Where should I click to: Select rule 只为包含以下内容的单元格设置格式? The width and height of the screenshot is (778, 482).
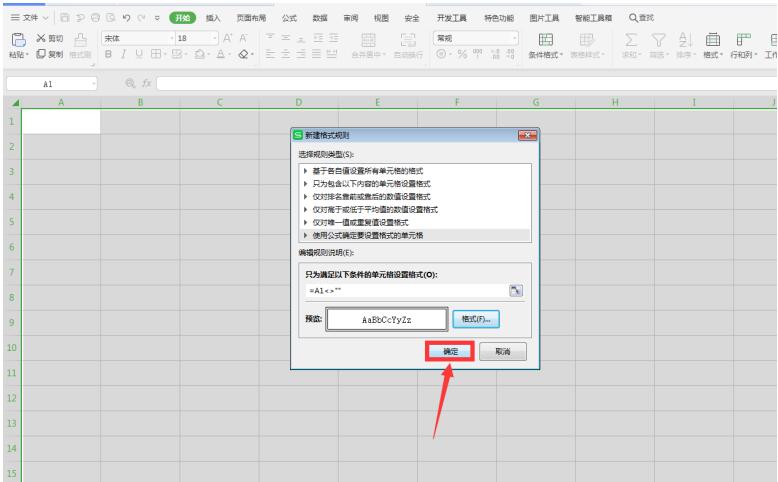[416, 184]
